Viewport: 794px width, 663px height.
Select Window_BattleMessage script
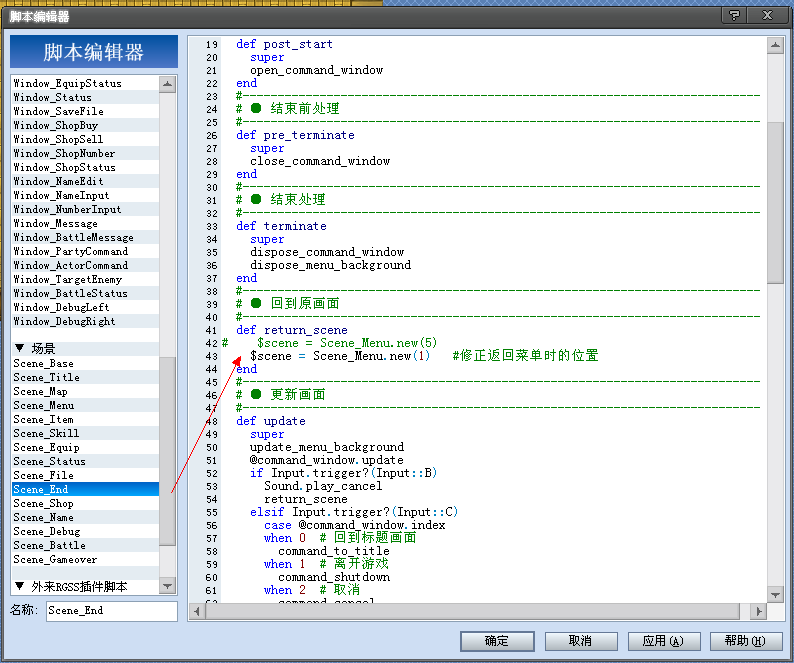85,237
